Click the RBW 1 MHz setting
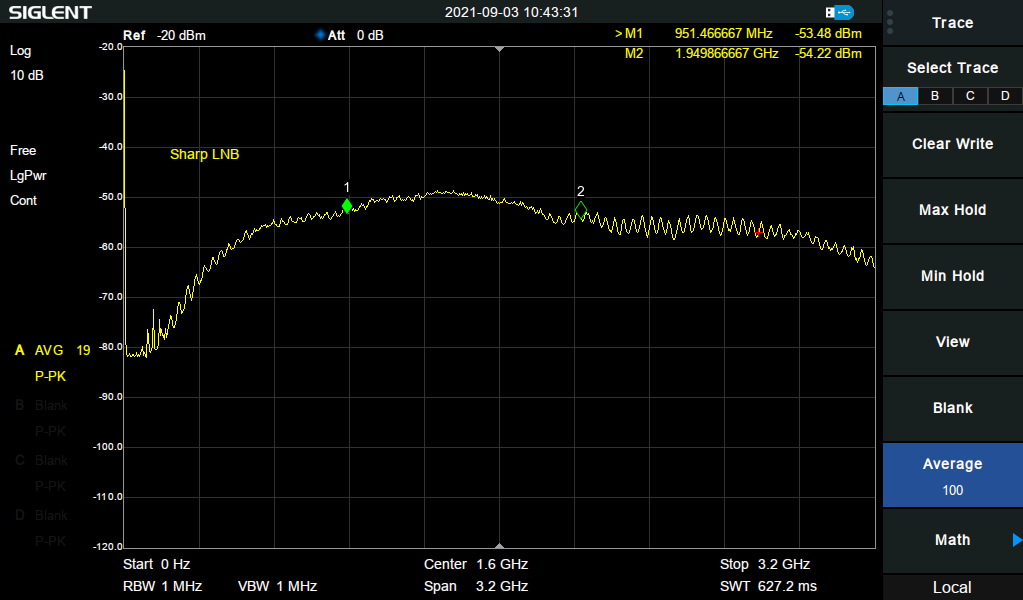 click(x=162, y=586)
